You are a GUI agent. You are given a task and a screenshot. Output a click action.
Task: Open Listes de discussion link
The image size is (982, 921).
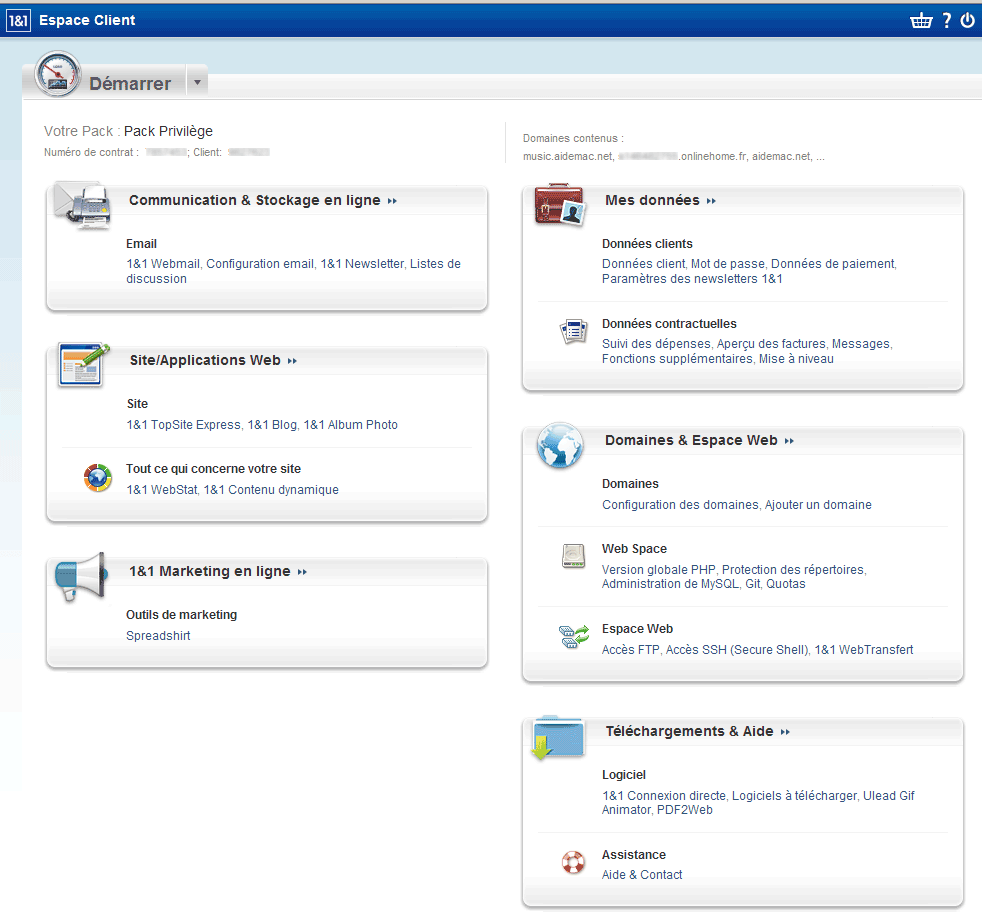tap(435, 264)
